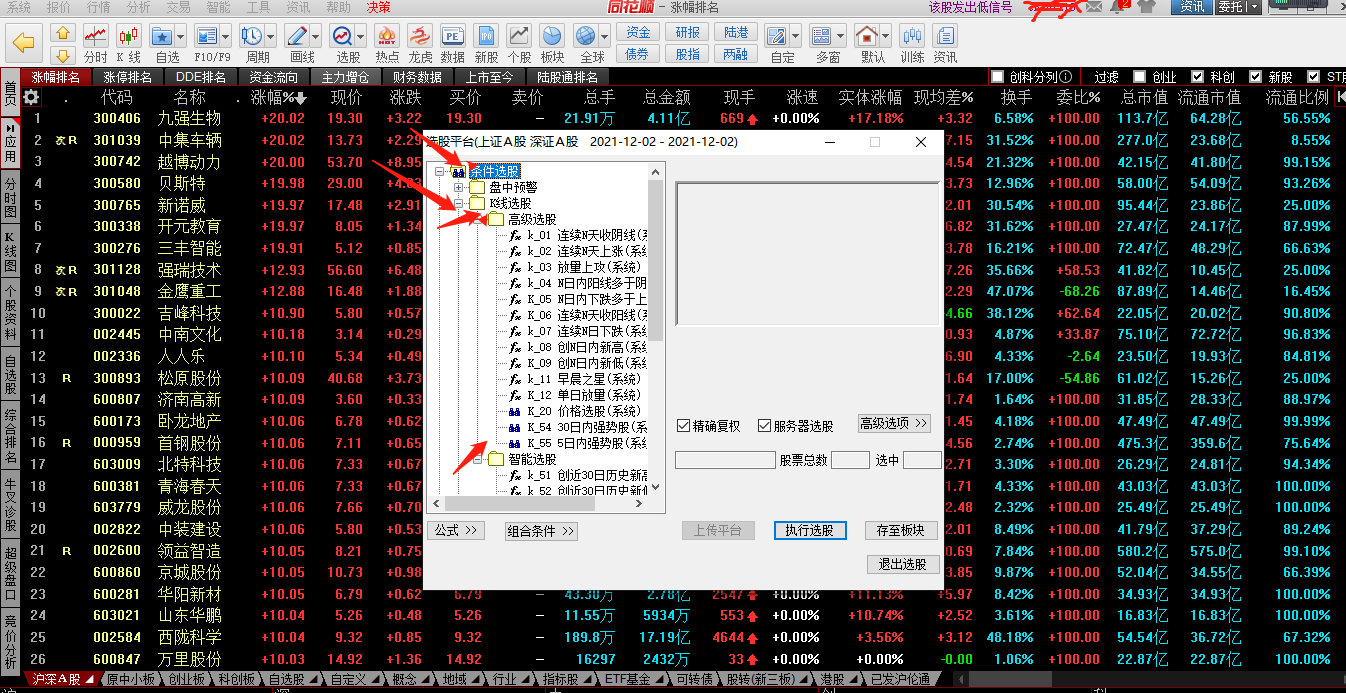Select the 创业板 bottom tab
The height and width of the screenshot is (693, 1346).
[x=186, y=679]
